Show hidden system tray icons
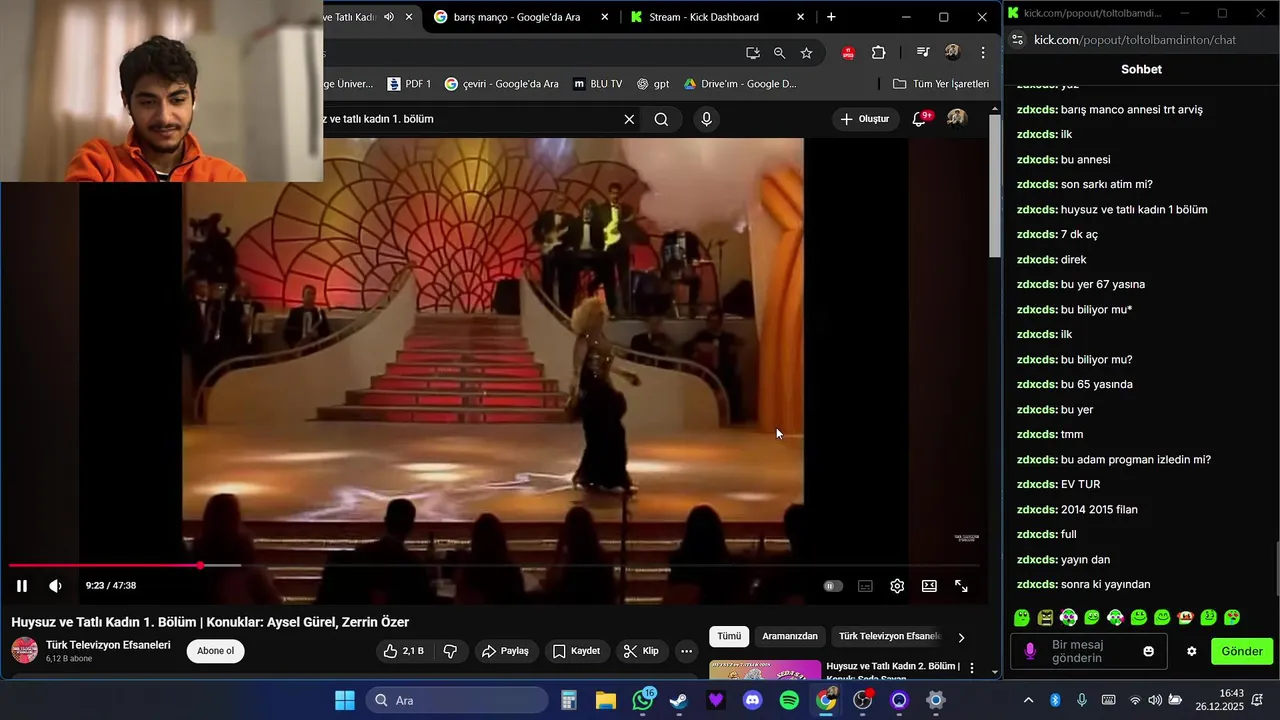 (x=1028, y=700)
